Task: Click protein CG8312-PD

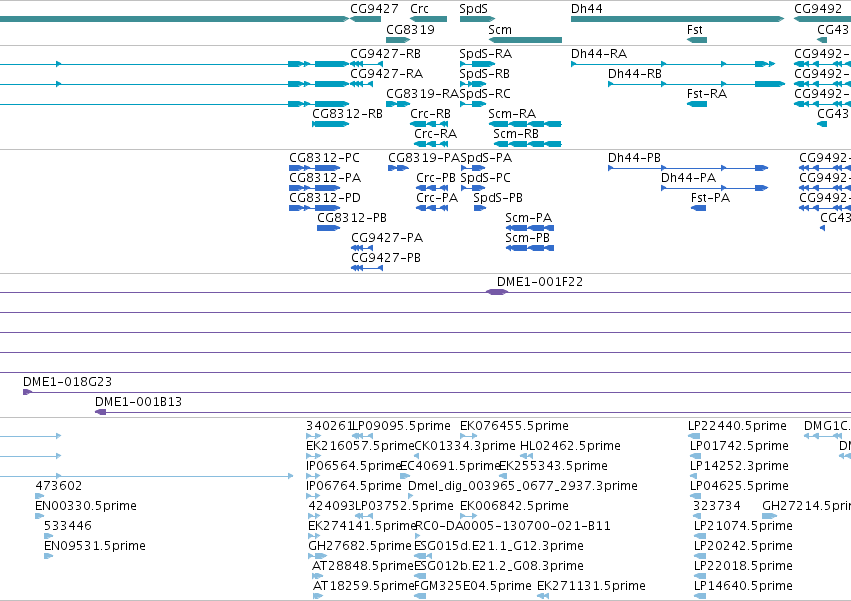Action: (x=315, y=208)
